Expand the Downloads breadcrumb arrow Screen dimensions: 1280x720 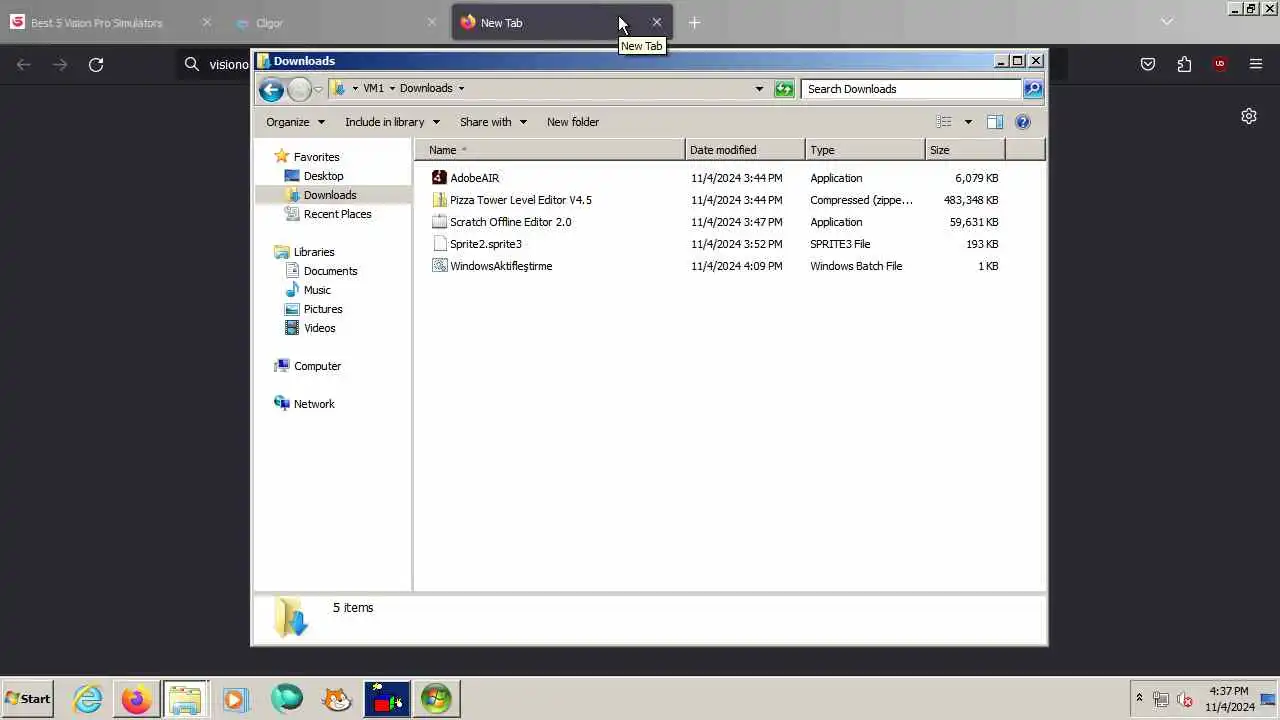pyautogui.click(x=461, y=88)
